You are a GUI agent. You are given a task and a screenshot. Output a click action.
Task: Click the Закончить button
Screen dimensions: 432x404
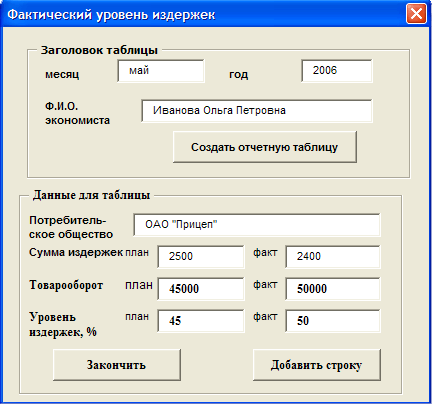click(117, 365)
